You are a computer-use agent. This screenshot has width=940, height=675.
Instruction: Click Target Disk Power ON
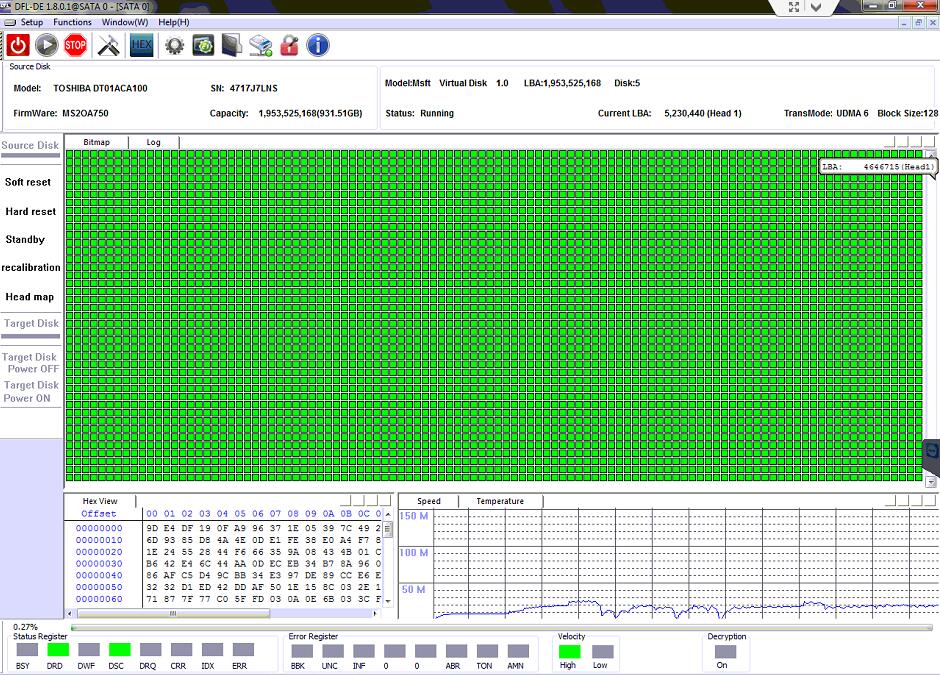pos(31,391)
